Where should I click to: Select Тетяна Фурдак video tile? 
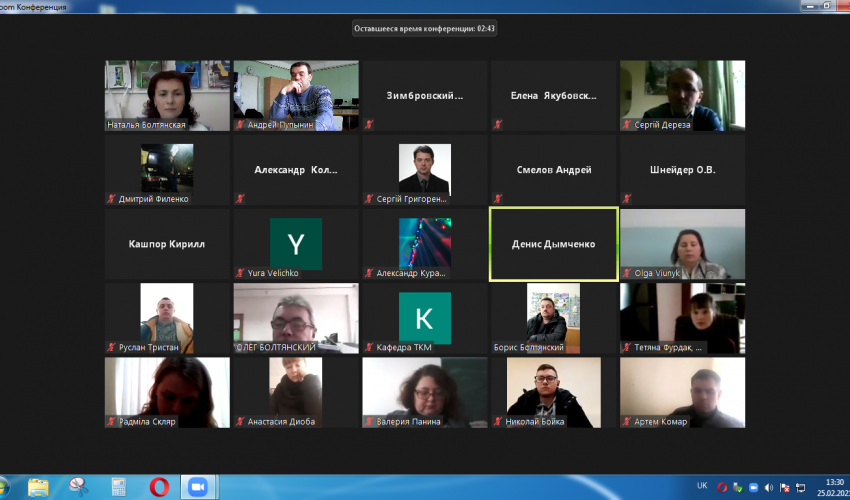pos(682,318)
